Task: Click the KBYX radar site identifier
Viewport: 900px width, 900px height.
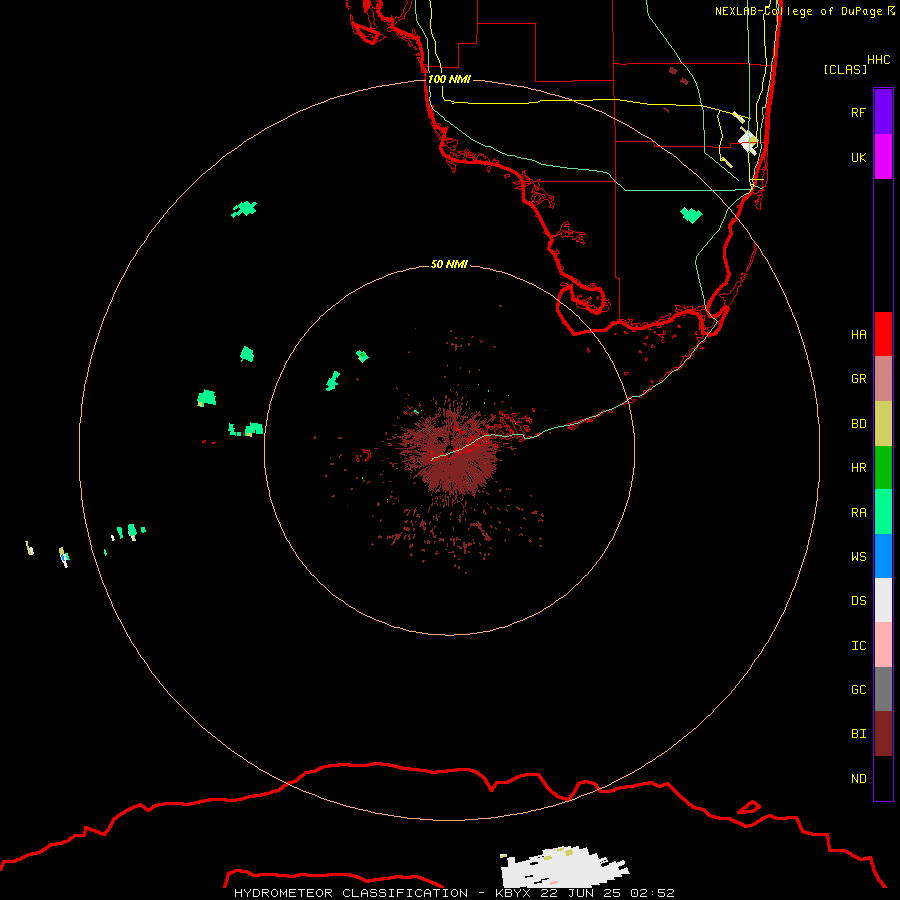Action: pos(513,893)
